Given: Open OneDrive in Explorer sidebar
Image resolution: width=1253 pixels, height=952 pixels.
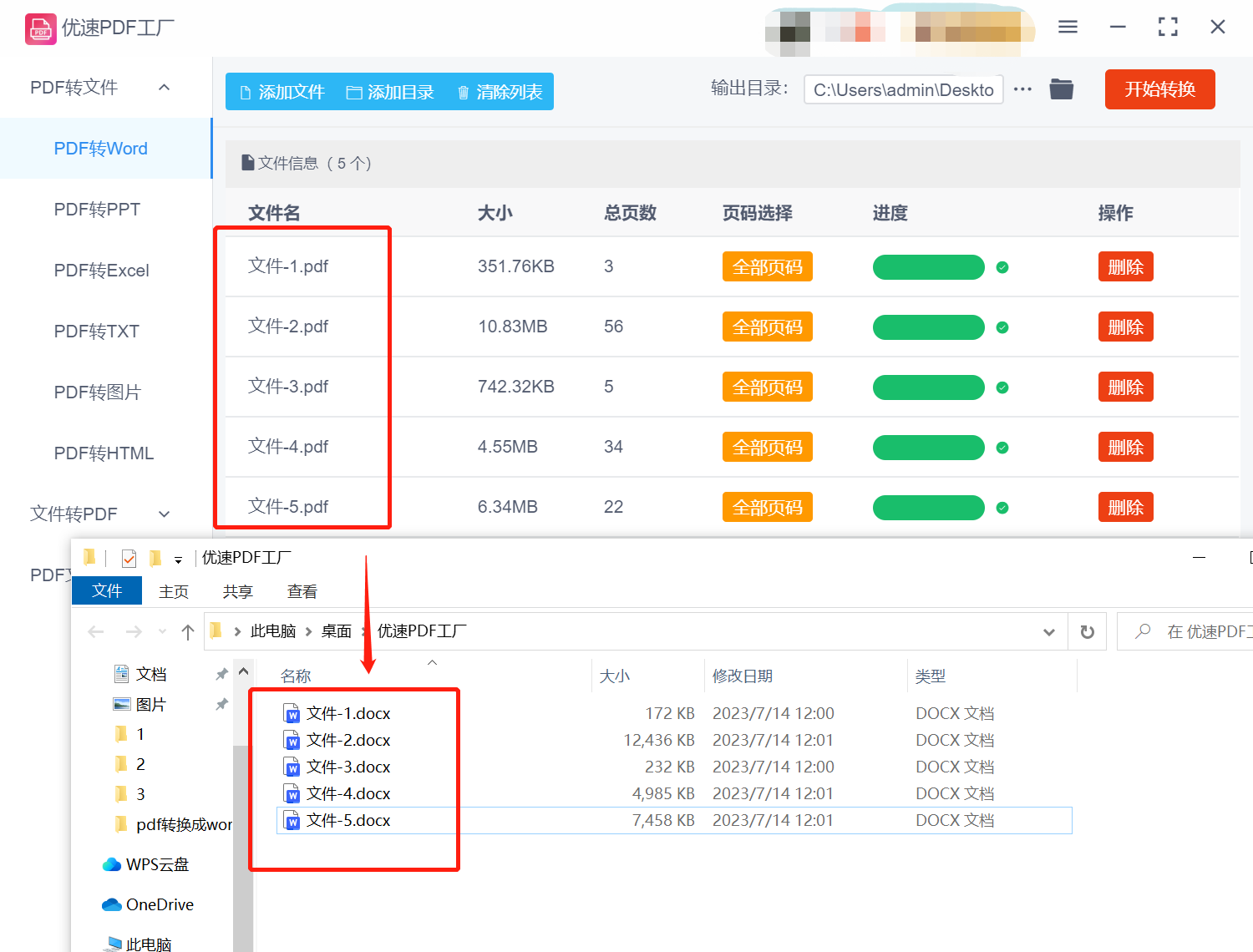Looking at the screenshot, I should coord(148,904).
